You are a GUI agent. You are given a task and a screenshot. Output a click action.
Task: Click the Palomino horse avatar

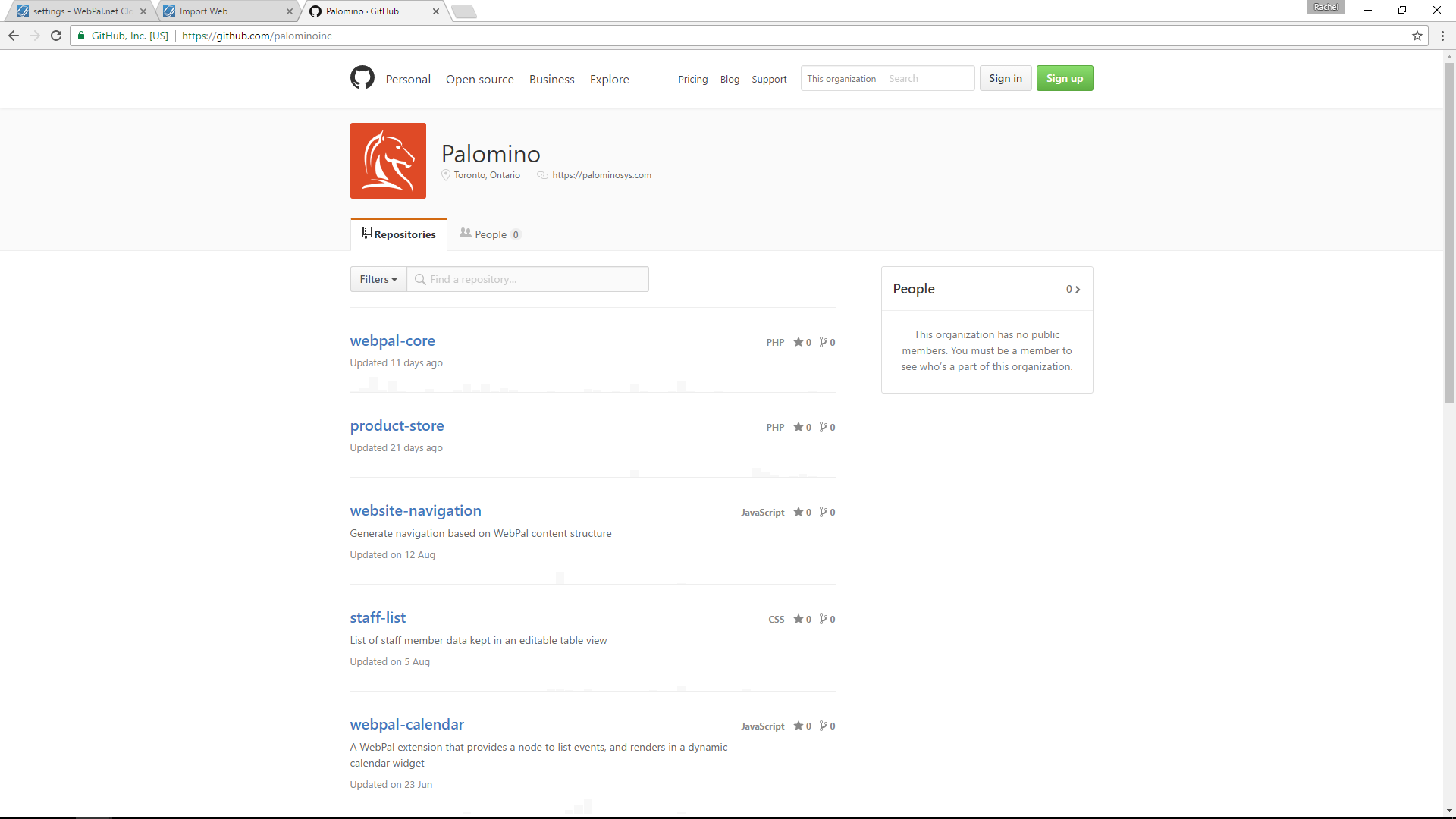(x=388, y=161)
